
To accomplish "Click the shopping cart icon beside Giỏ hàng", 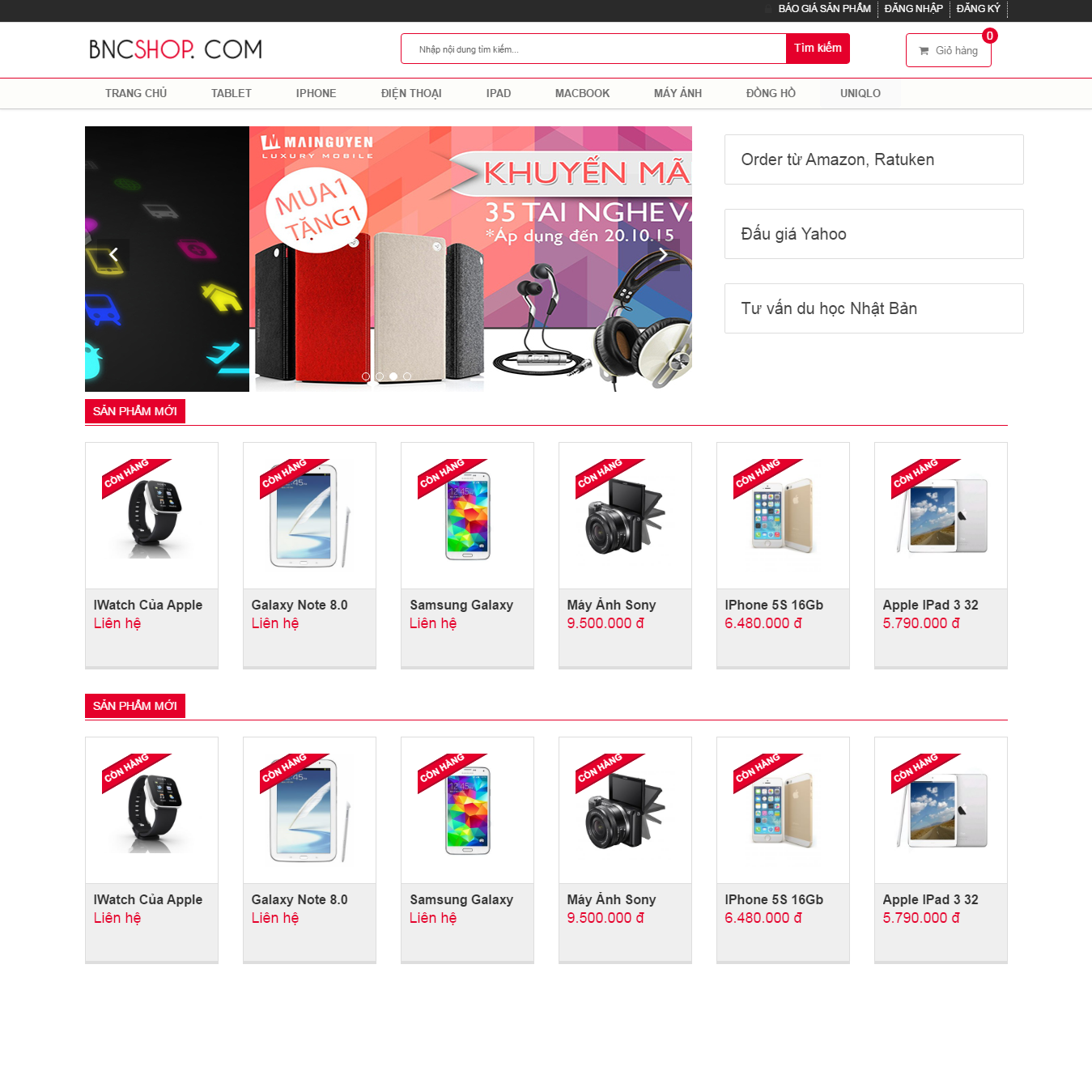I will coord(924,51).
